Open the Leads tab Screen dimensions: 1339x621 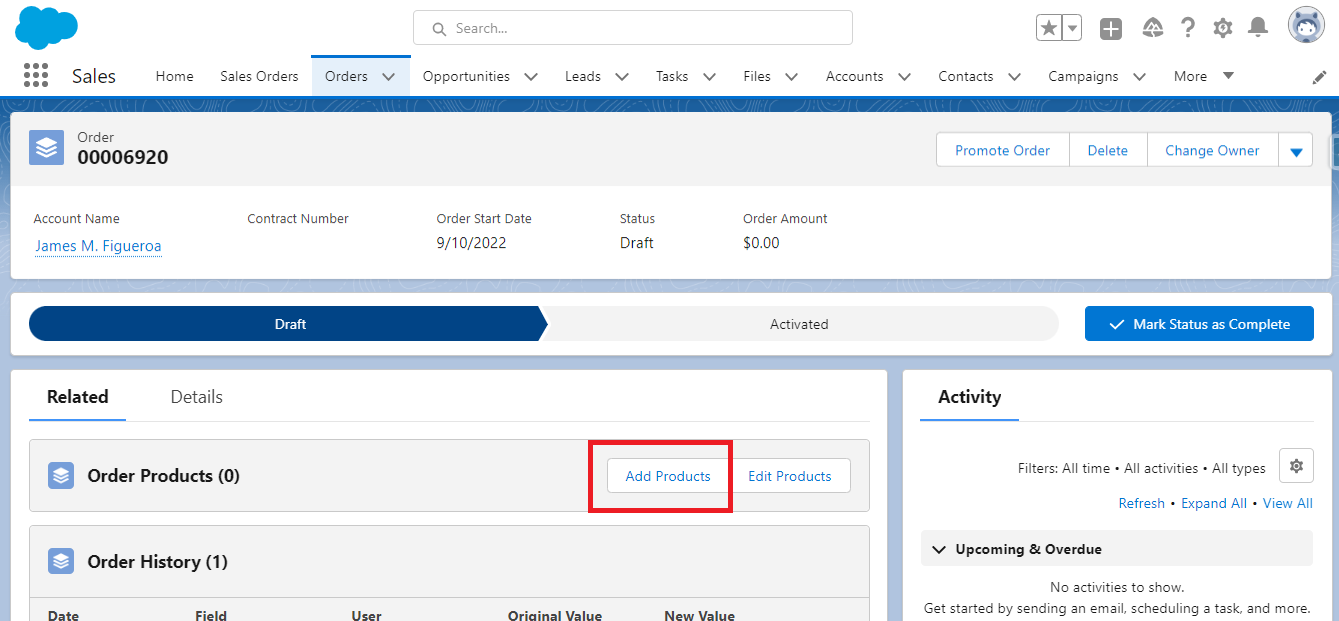[x=583, y=76]
